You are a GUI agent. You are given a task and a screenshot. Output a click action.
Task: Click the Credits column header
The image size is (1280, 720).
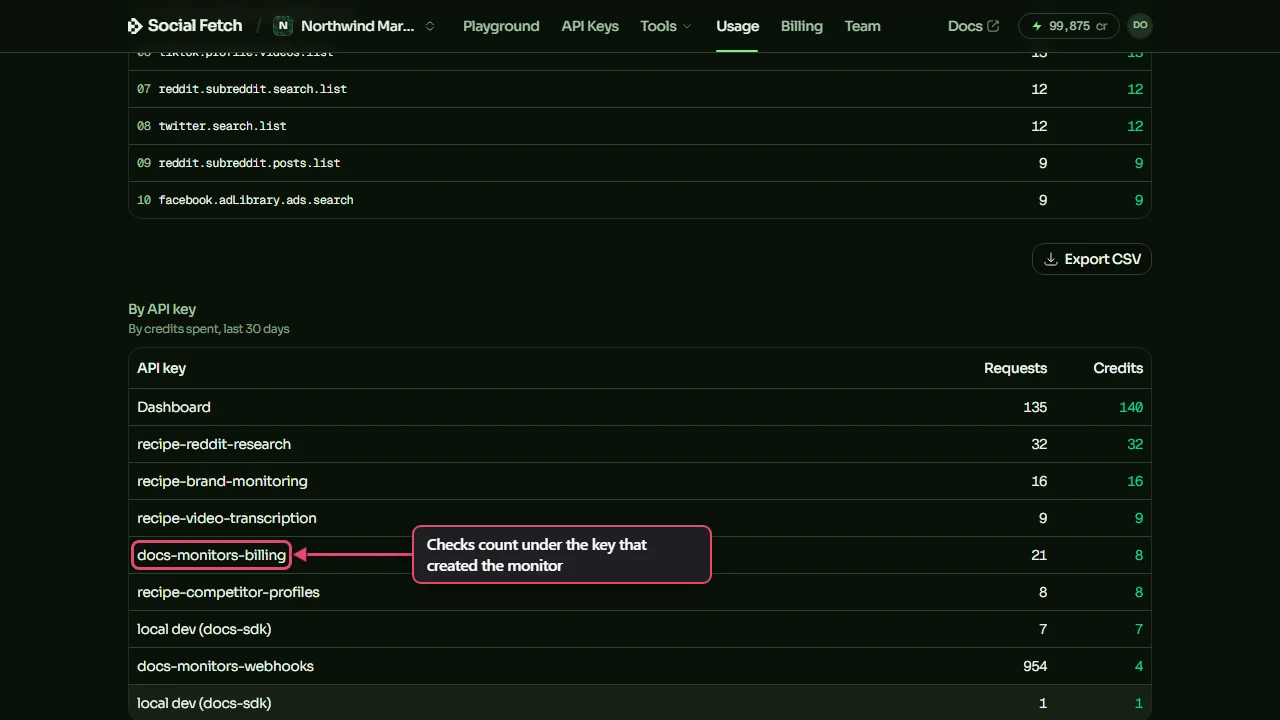[1118, 368]
